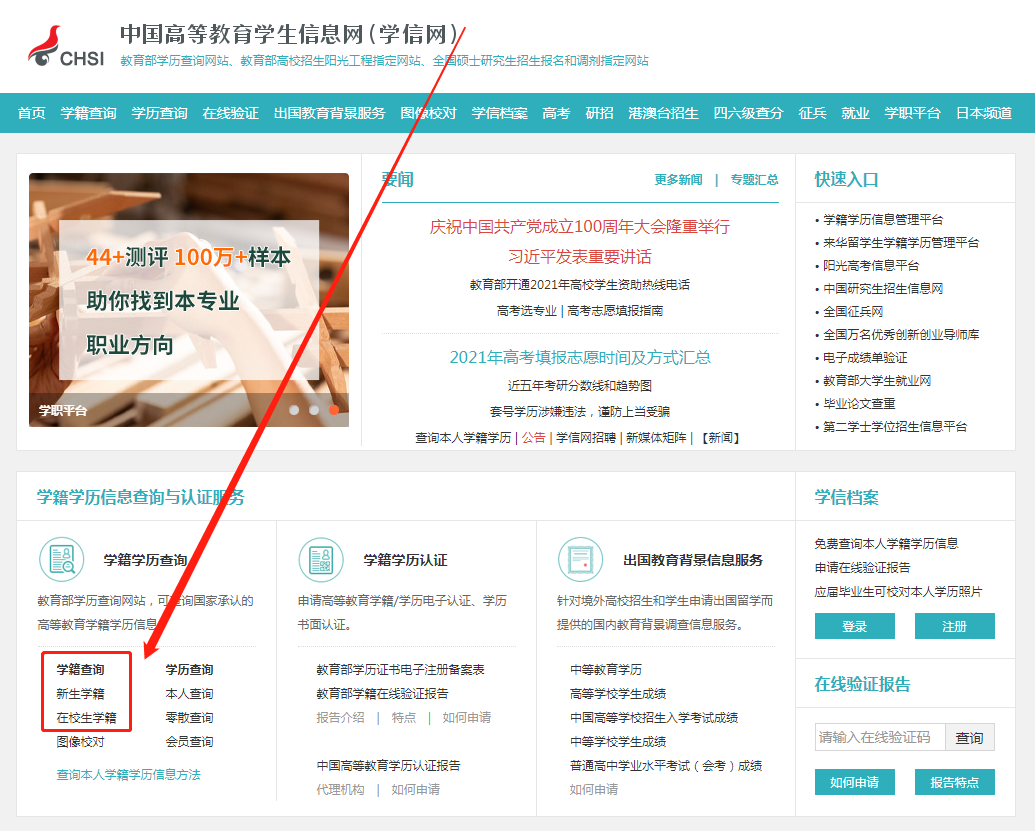Open 出国教育背景服务 navigation item
This screenshot has width=1035, height=831.
click(x=329, y=113)
